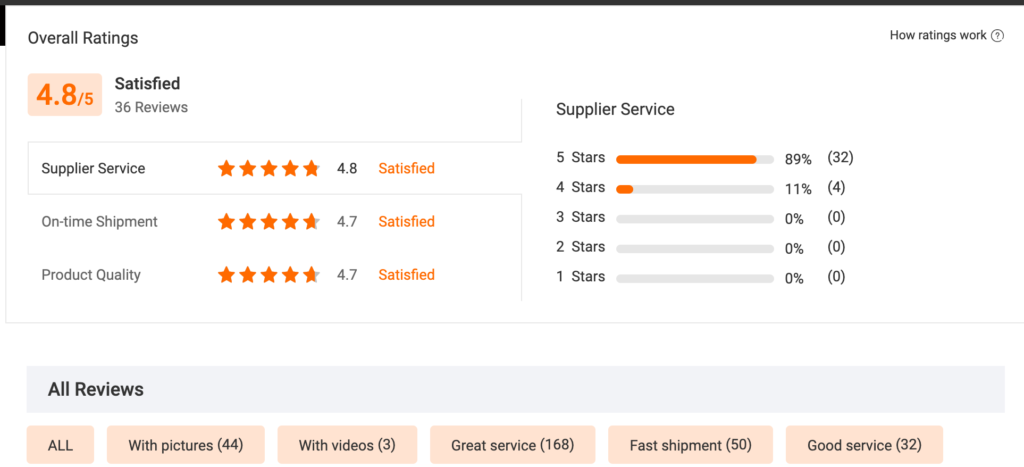Click the 3 Stars empty progress bar
The image size is (1024, 467).
(x=695, y=218)
